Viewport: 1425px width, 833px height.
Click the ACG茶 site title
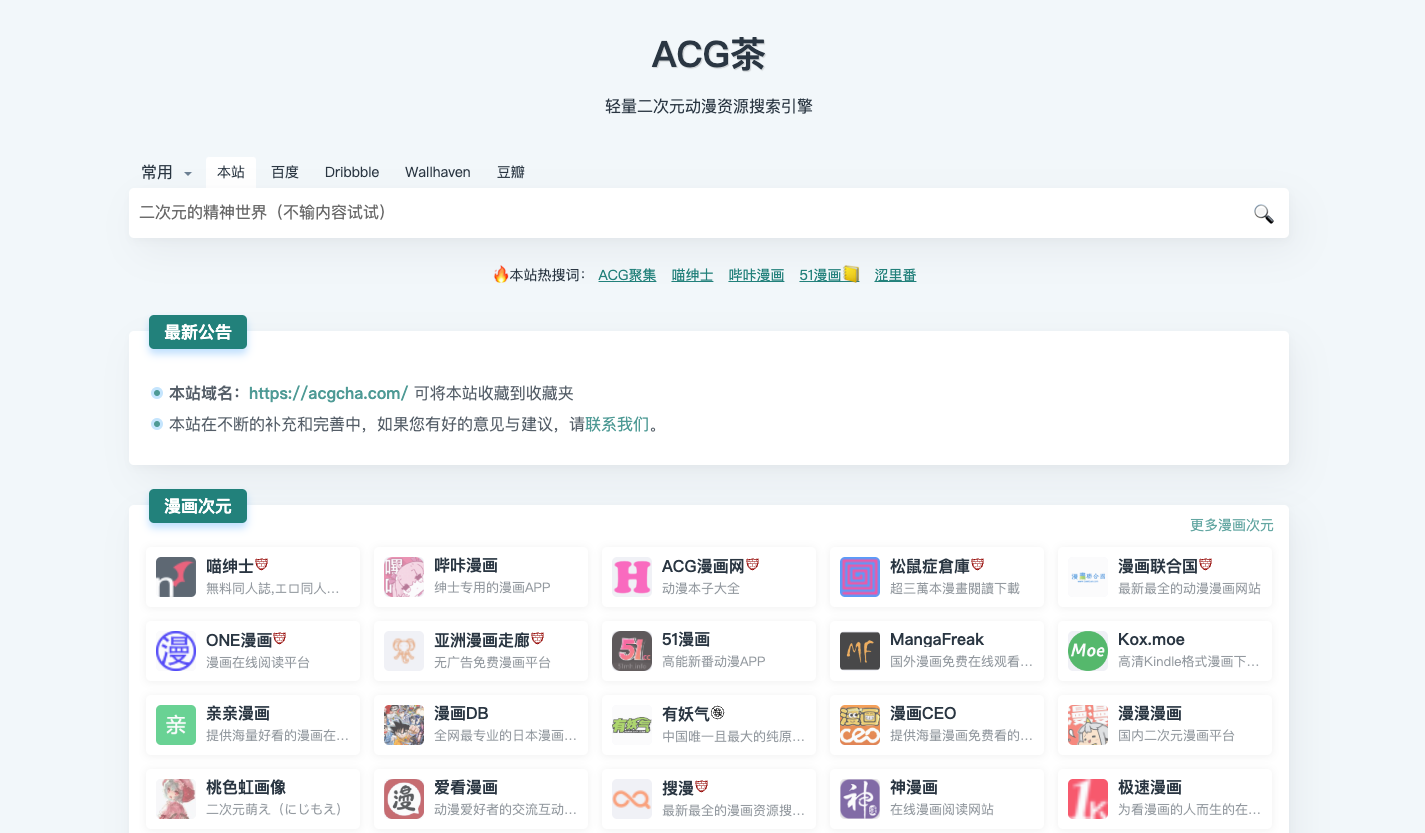click(709, 55)
